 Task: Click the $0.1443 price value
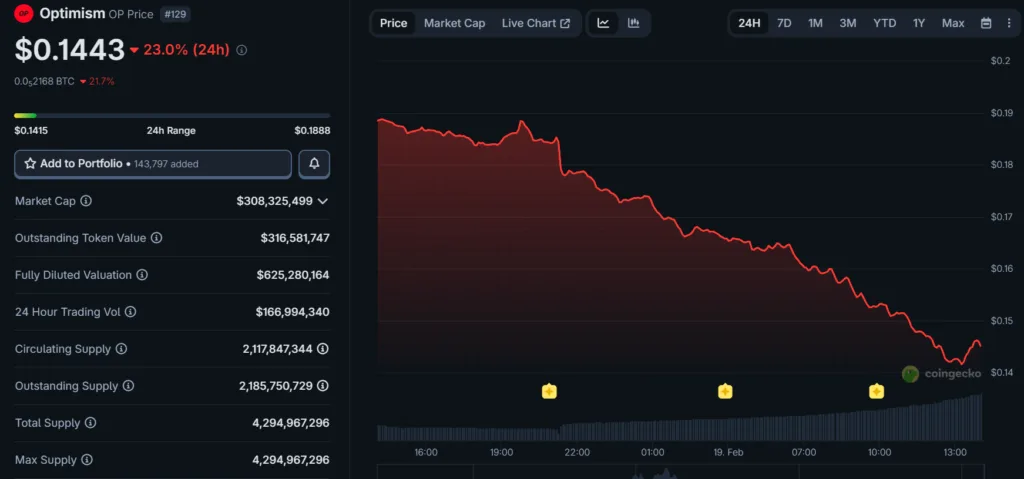coord(69,50)
